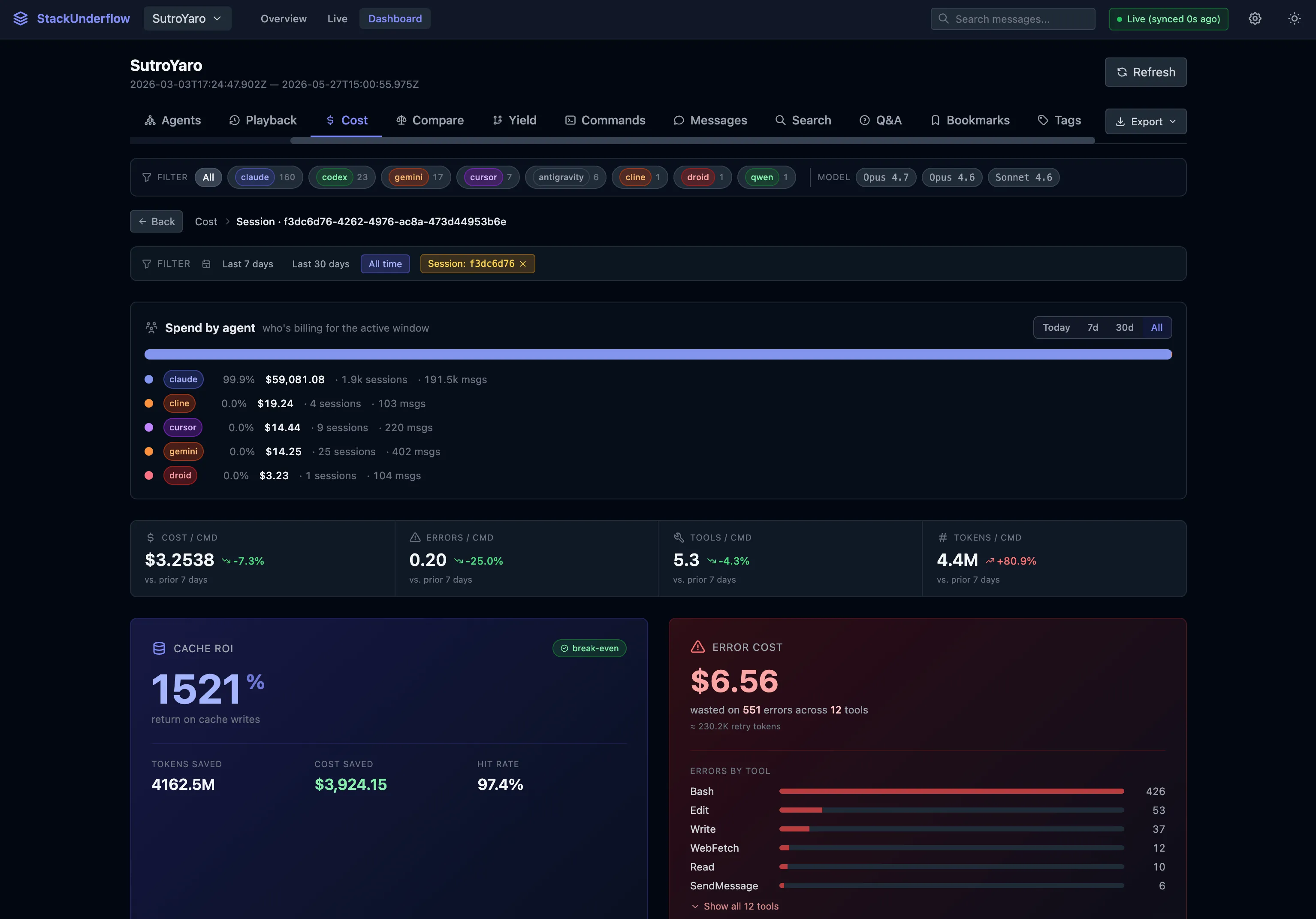Click the claude blue color dot

(149, 380)
